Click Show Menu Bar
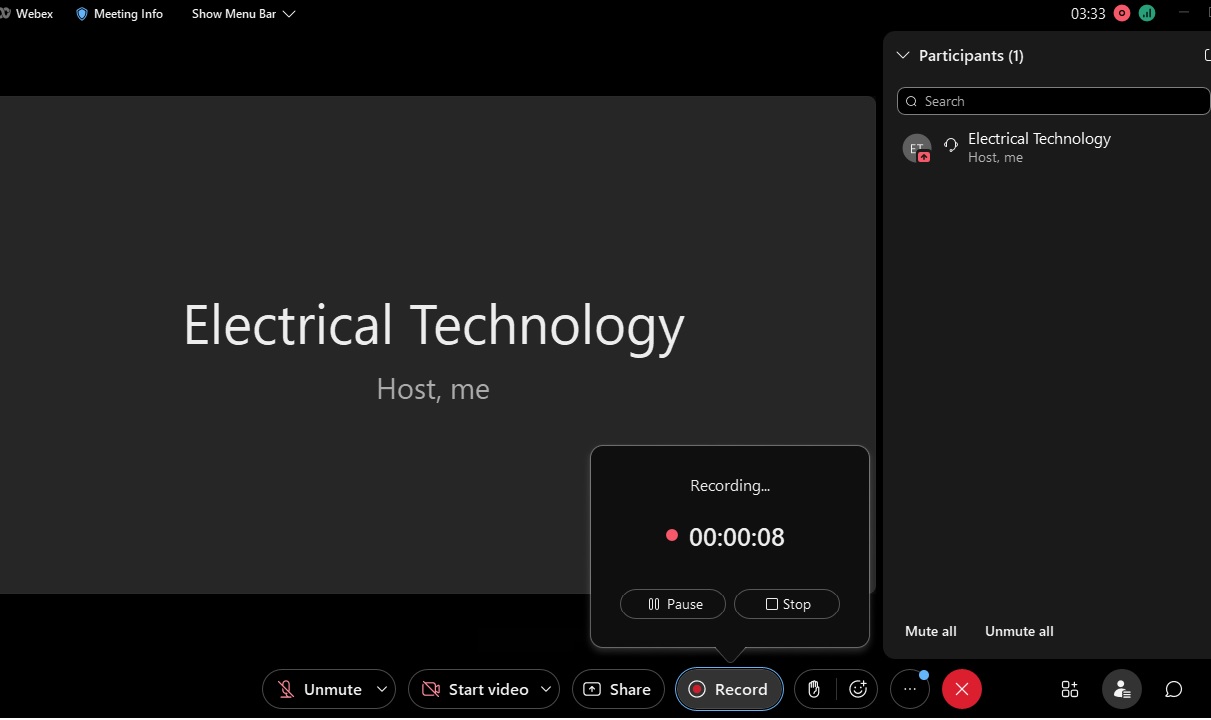 click(x=243, y=14)
